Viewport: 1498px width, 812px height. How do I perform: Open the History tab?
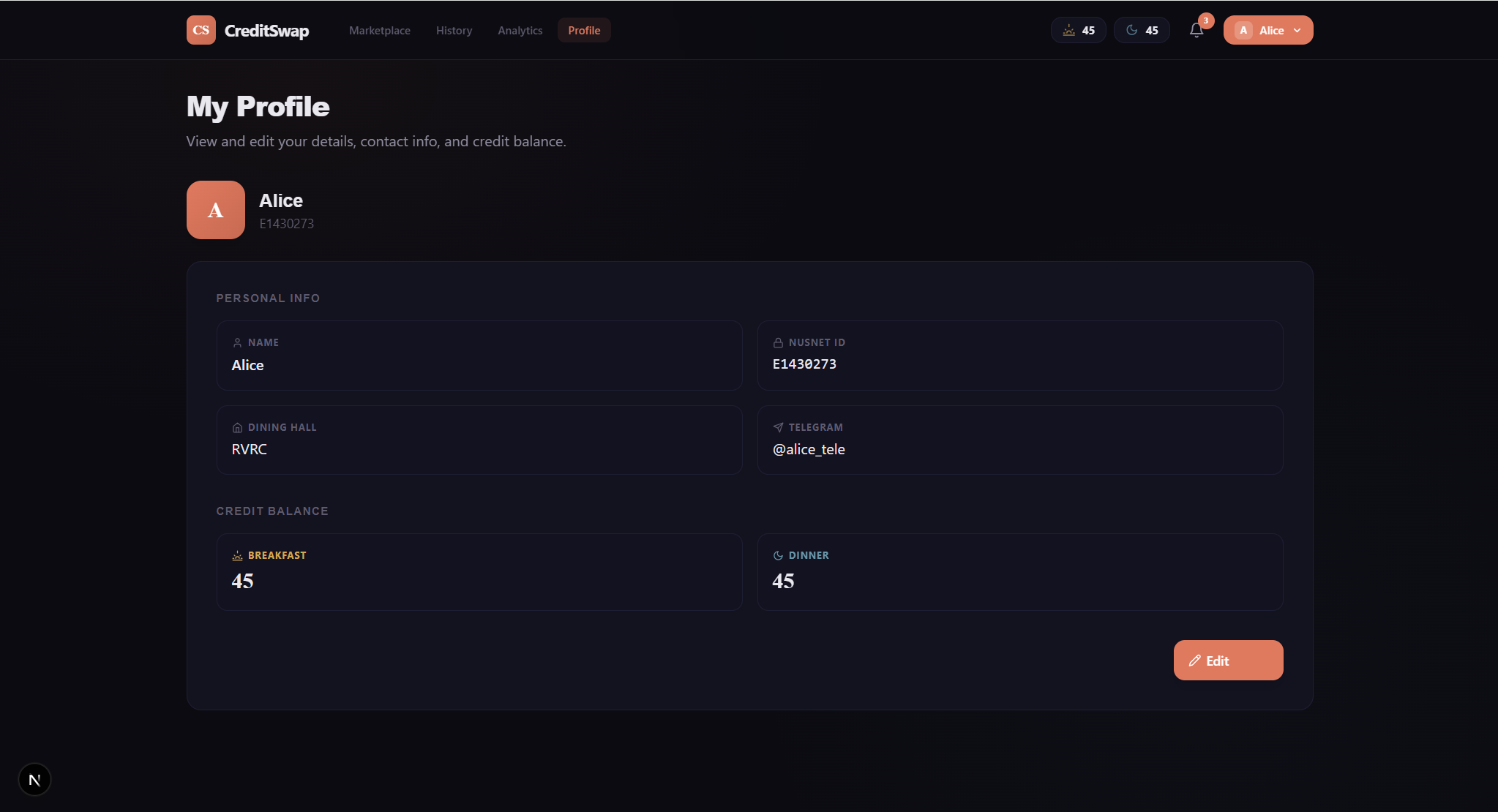click(x=454, y=30)
